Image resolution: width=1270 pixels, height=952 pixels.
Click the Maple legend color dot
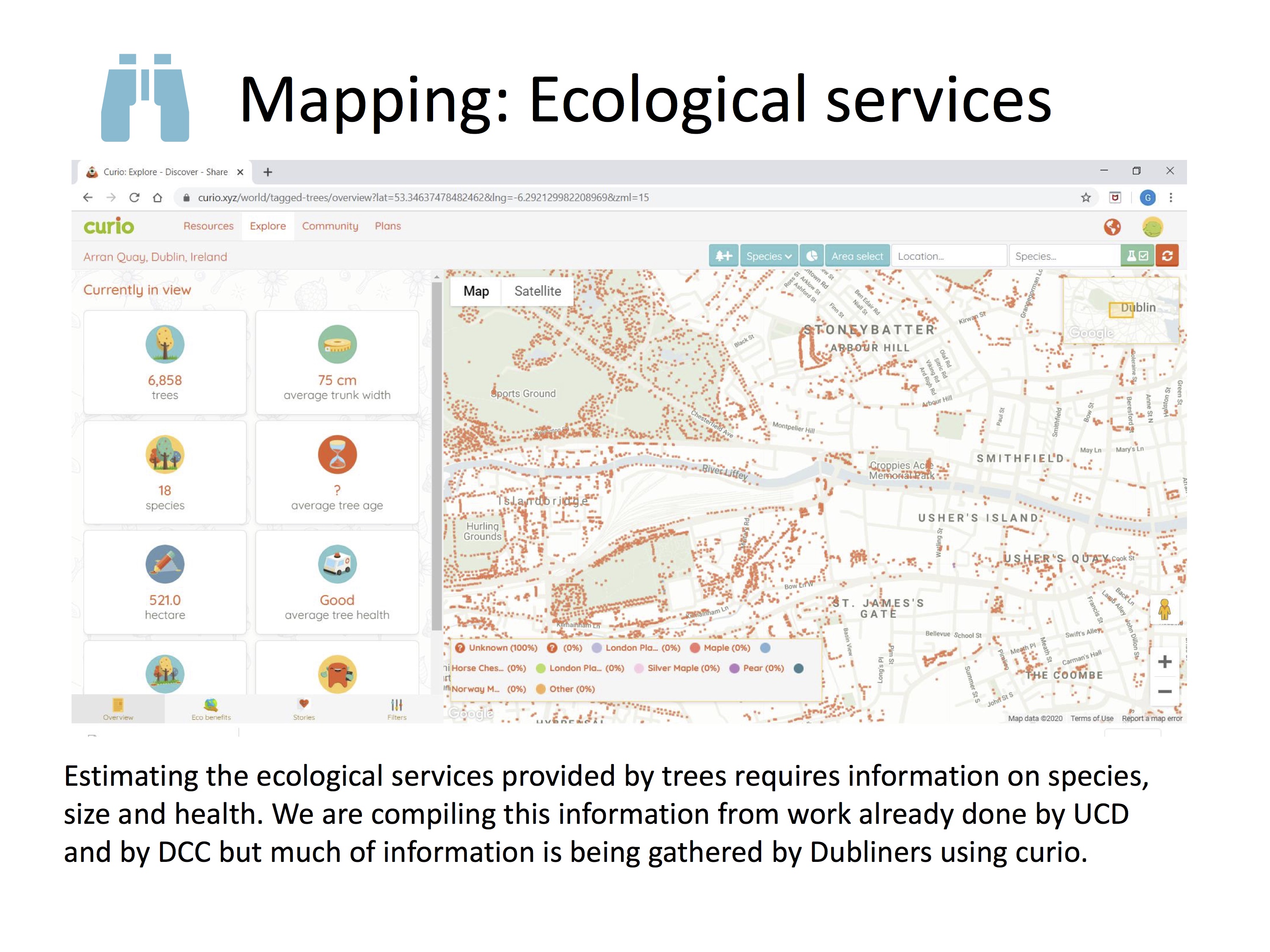pos(695,648)
